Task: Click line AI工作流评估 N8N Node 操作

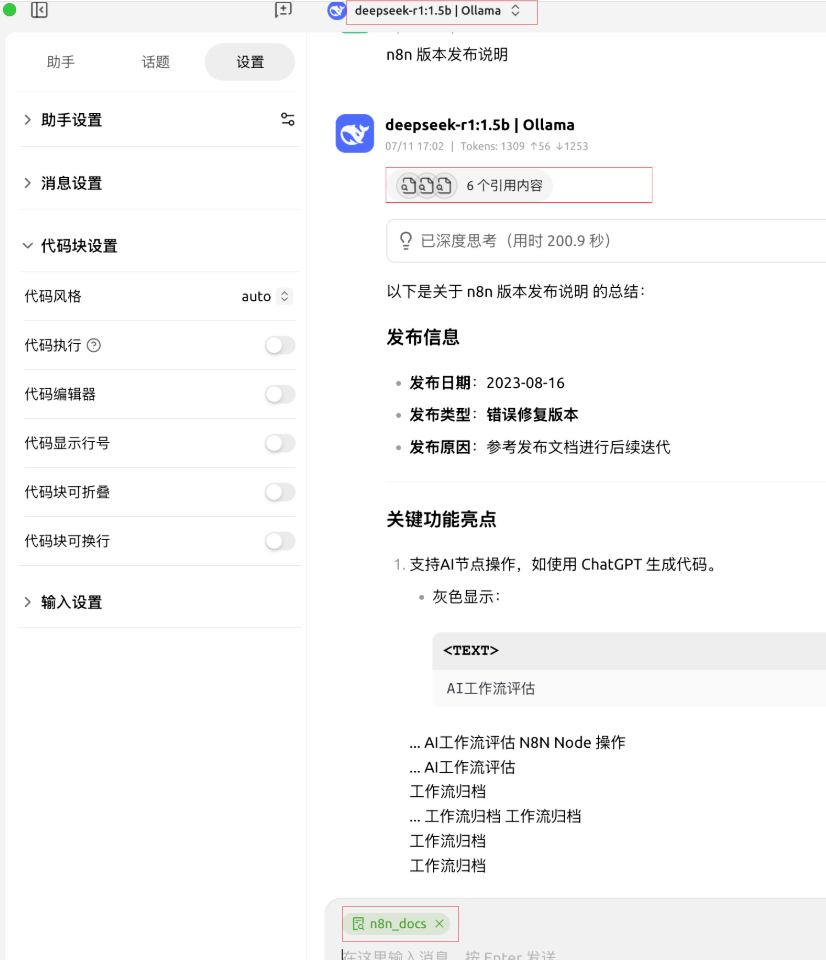Action: point(517,743)
